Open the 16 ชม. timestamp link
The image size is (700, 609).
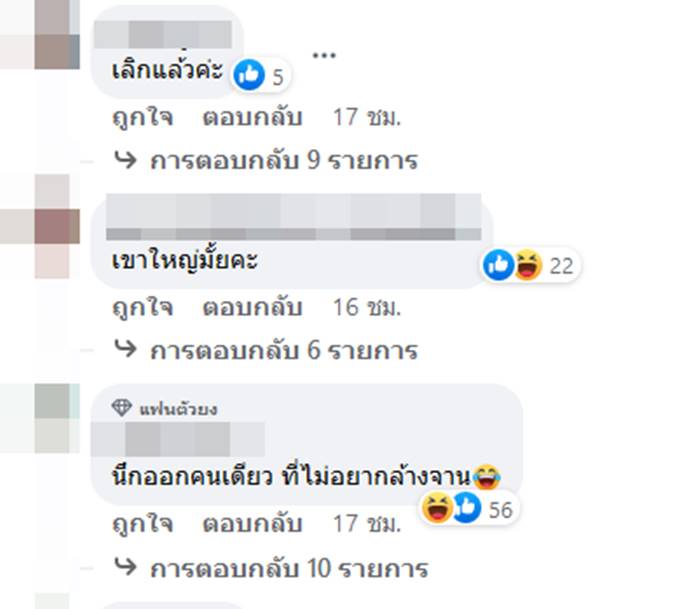tap(367, 308)
